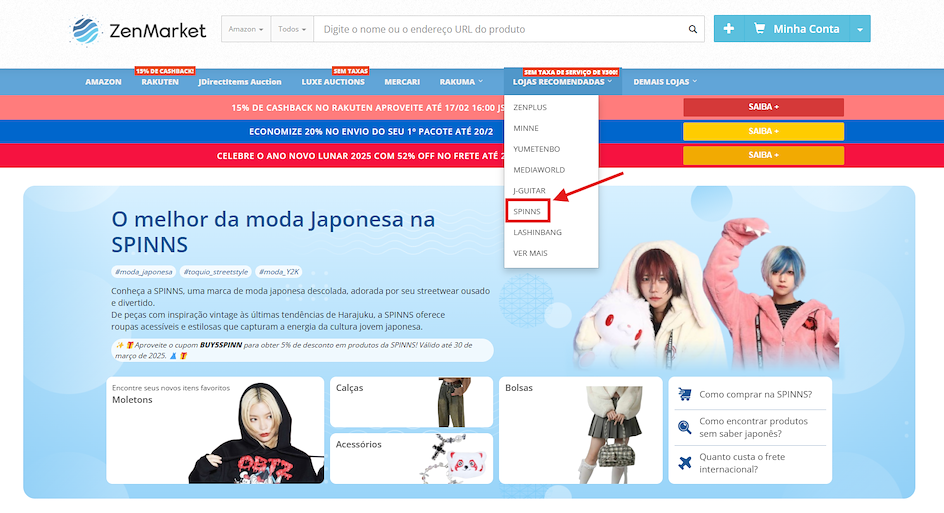Image resolution: width=944 pixels, height=513 pixels.
Task: Click the #toquio_streetstyle hashtag
Action: (216, 272)
